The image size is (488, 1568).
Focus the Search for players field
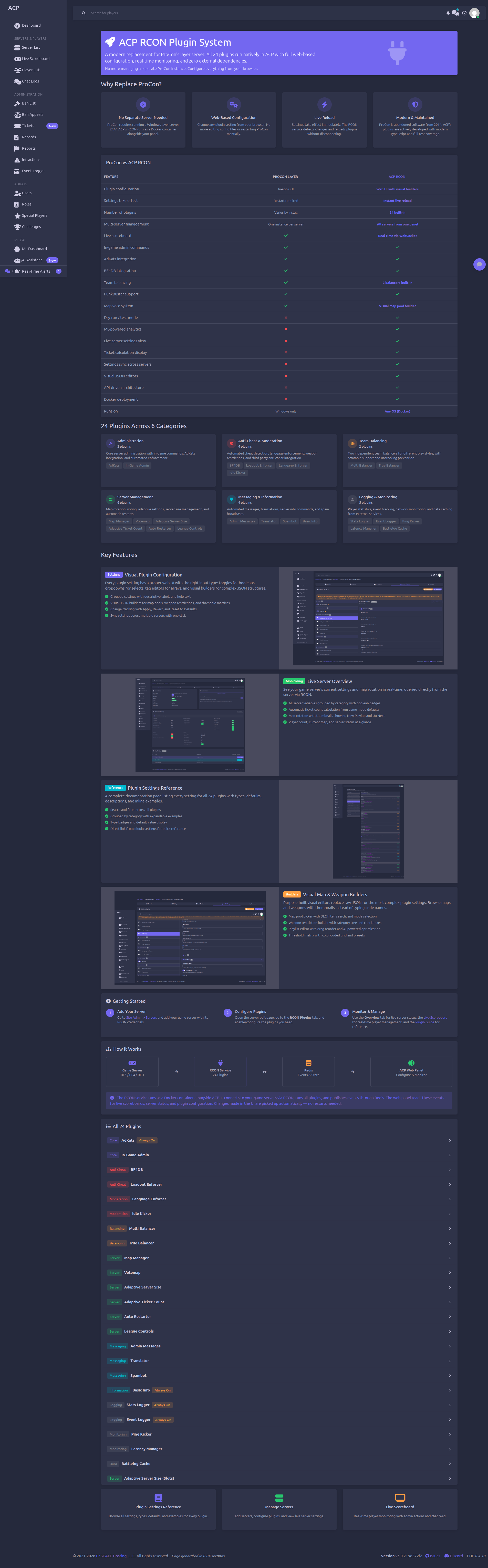[x=262, y=13]
